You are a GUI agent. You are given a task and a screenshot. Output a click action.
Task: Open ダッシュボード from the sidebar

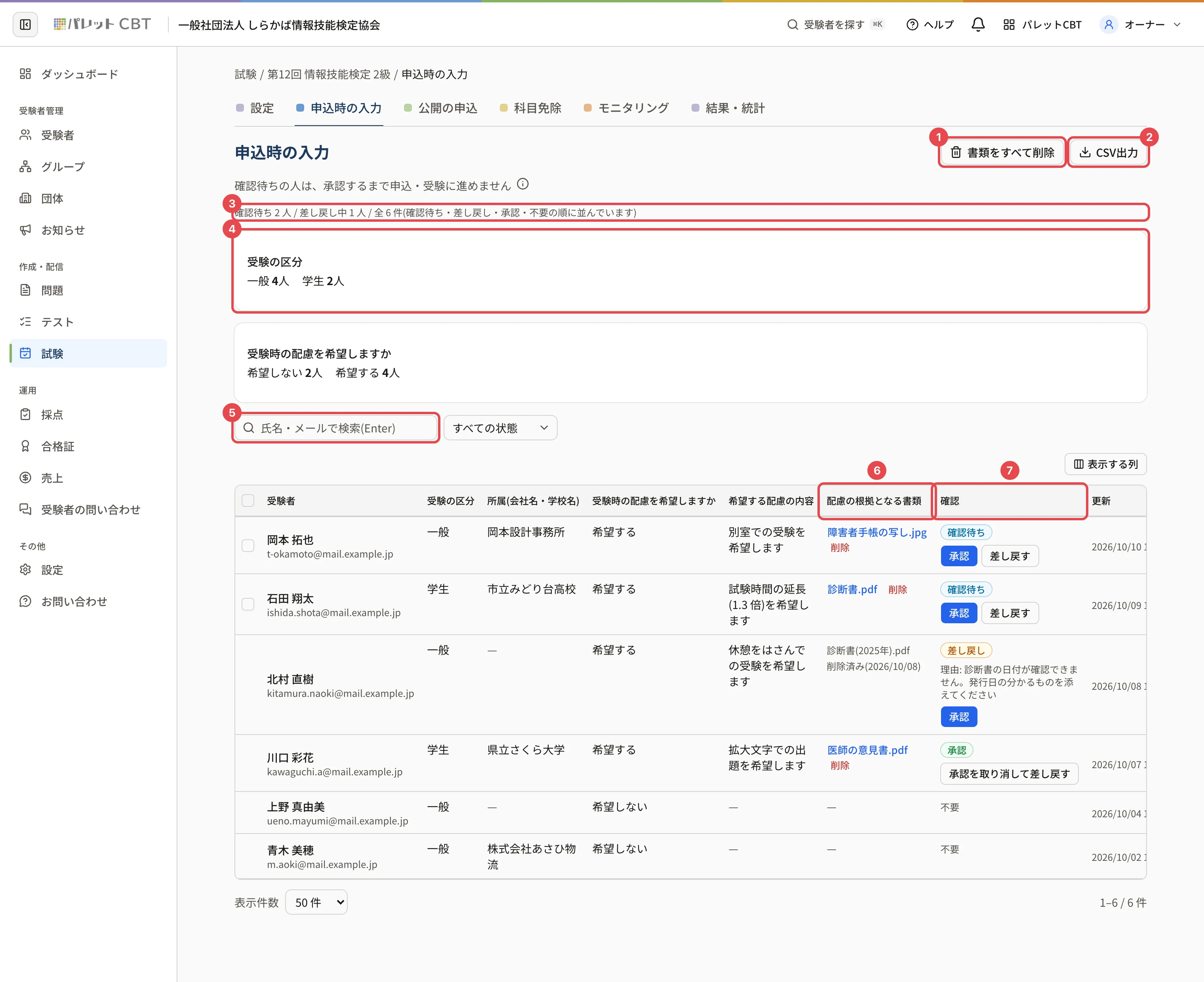pyautogui.click(x=88, y=74)
